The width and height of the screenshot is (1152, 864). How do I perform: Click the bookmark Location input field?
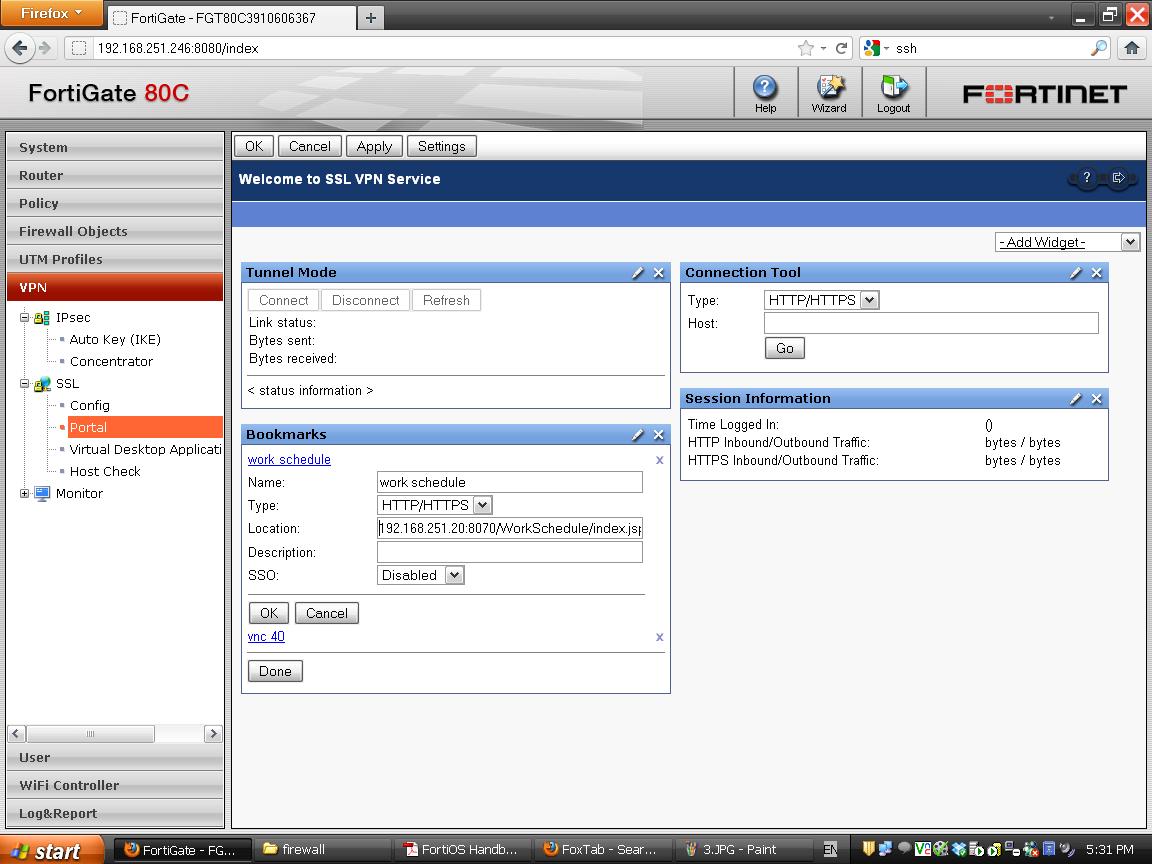pos(510,528)
